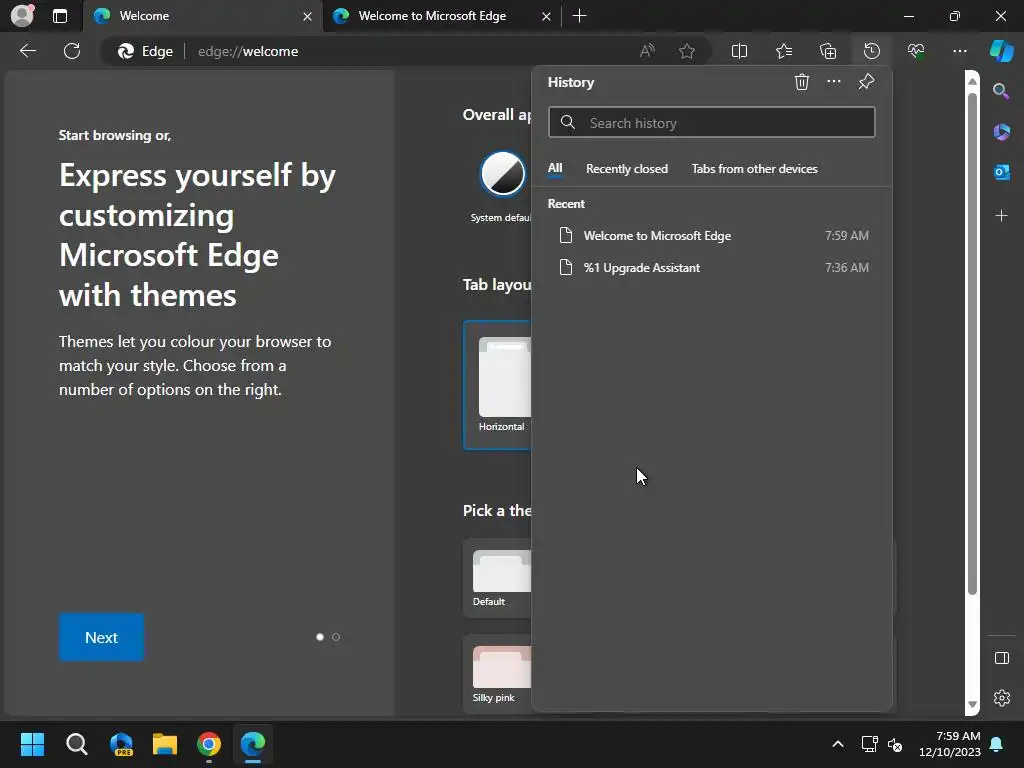Pick the Default theme
Viewport: 1024px width, 768px height.
[498, 578]
